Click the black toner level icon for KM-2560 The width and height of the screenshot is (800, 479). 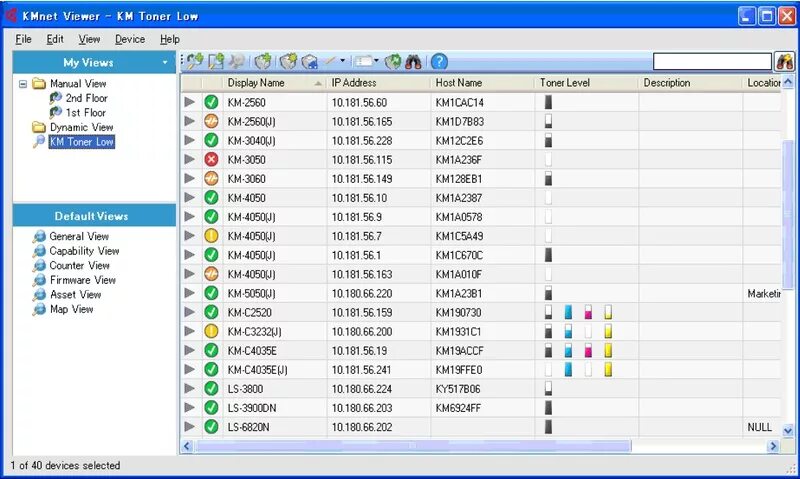(548, 102)
